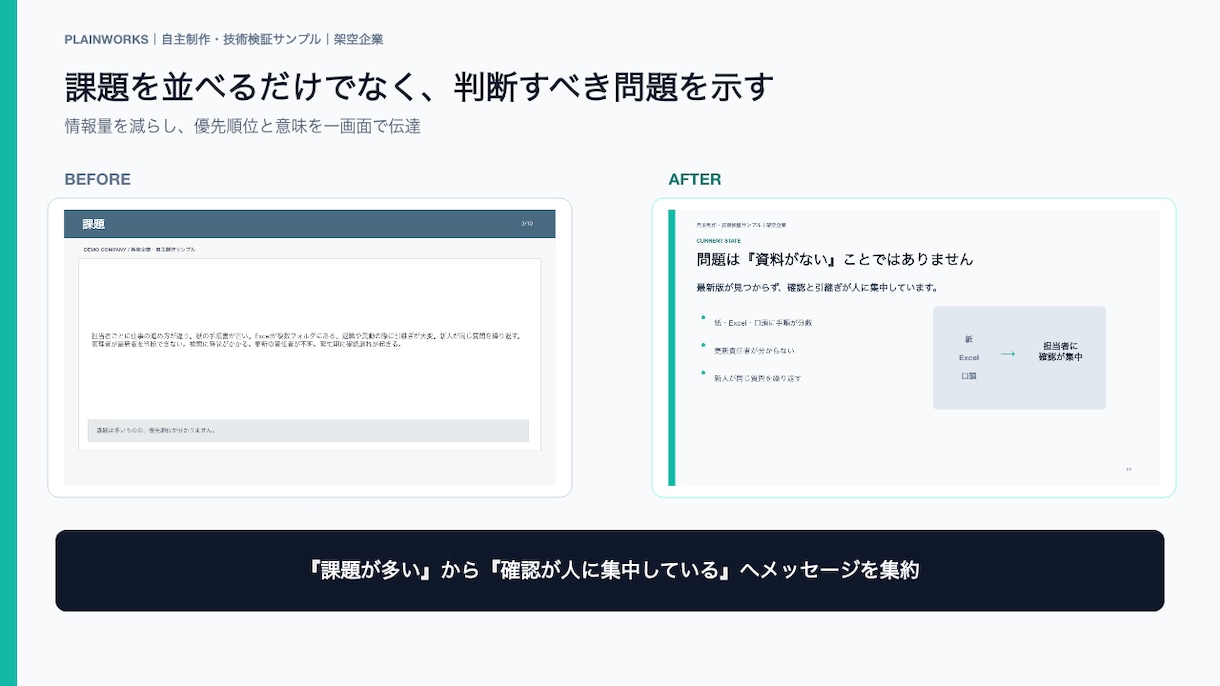Click the 課題 title bar in BEFORE slide
Image resolution: width=1220 pixels, height=686 pixels.
tap(310, 224)
